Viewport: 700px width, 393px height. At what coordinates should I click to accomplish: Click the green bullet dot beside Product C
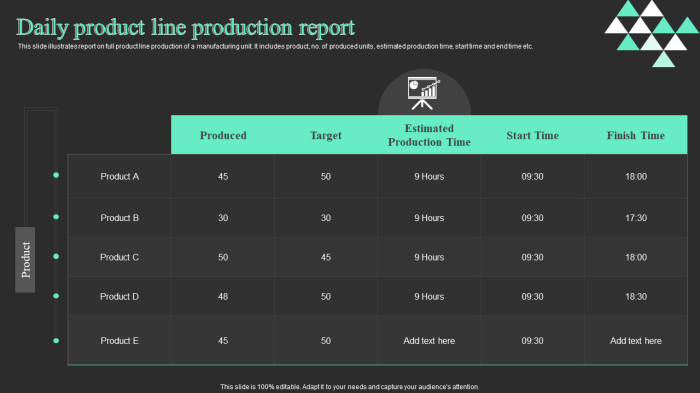[x=56, y=256]
